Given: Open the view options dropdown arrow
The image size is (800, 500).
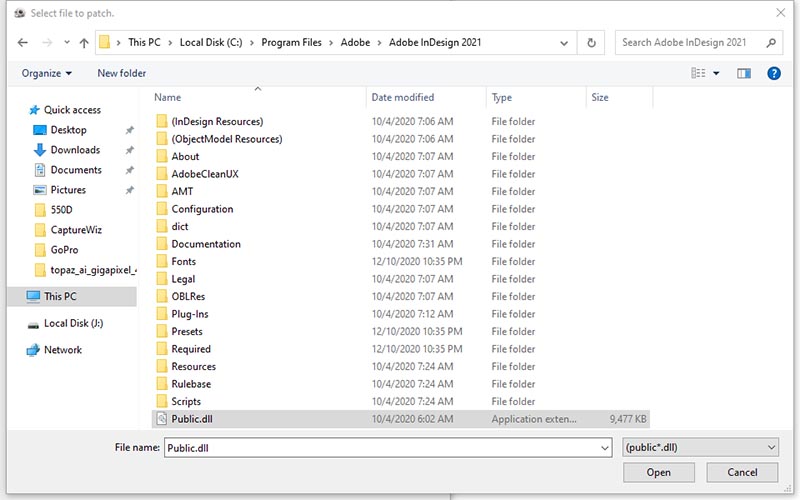Looking at the screenshot, I should coord(716,73).
